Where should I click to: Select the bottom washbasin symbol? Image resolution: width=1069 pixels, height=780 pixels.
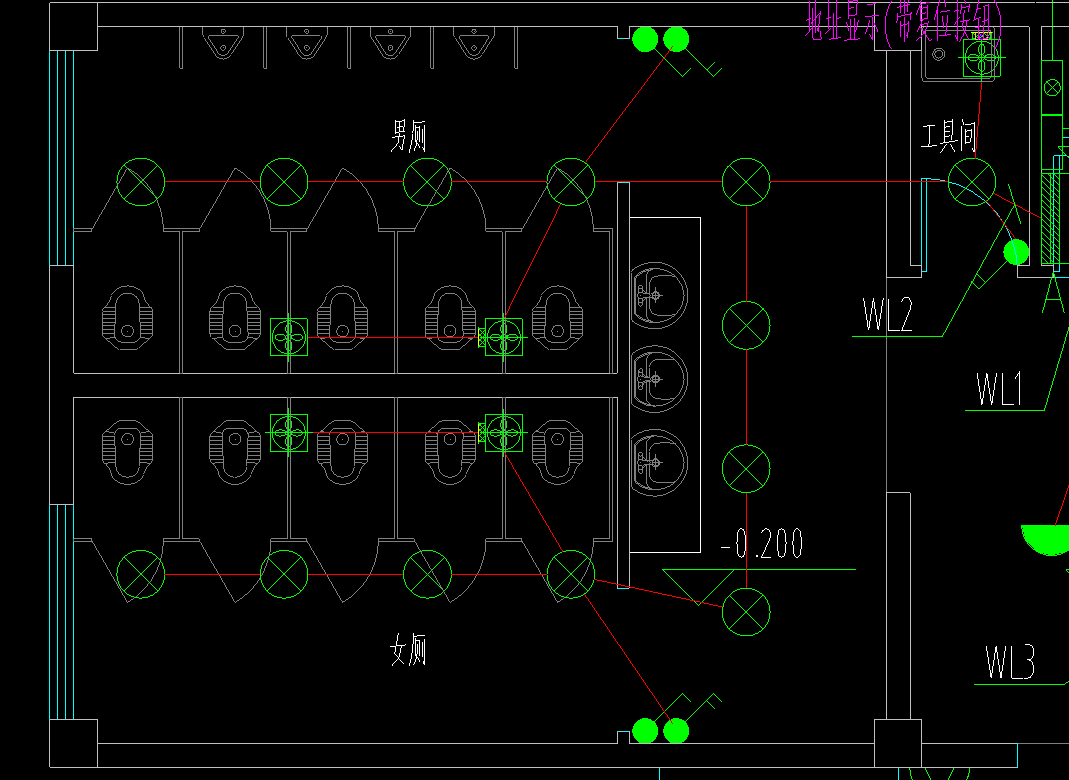658,463
